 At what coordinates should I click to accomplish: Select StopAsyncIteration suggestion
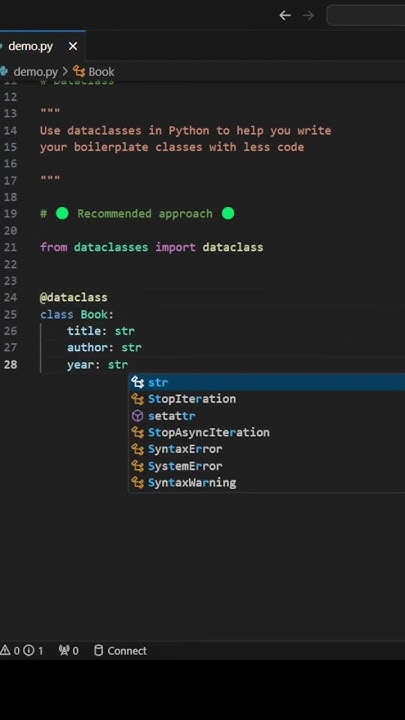pos(266,432)
